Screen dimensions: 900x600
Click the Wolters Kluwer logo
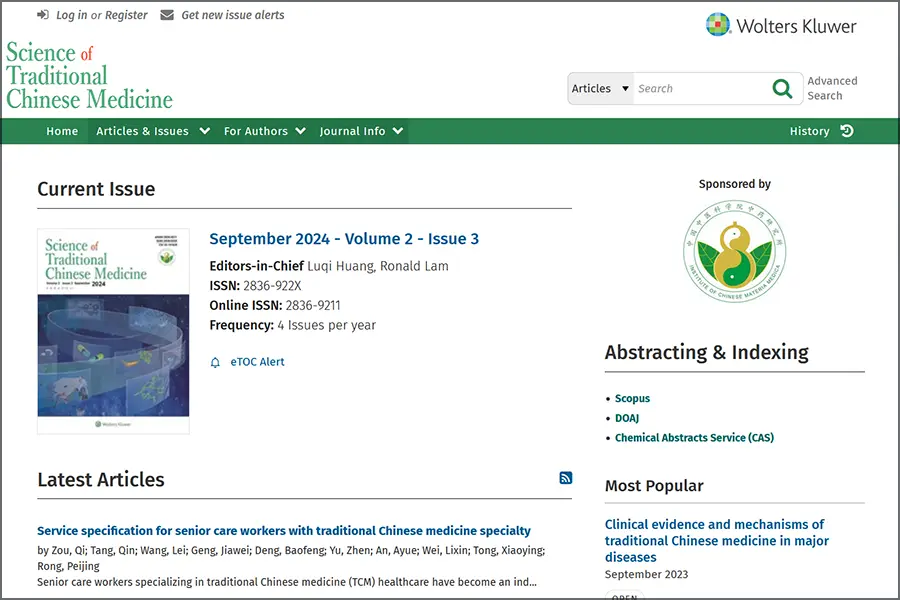[781, 25]
